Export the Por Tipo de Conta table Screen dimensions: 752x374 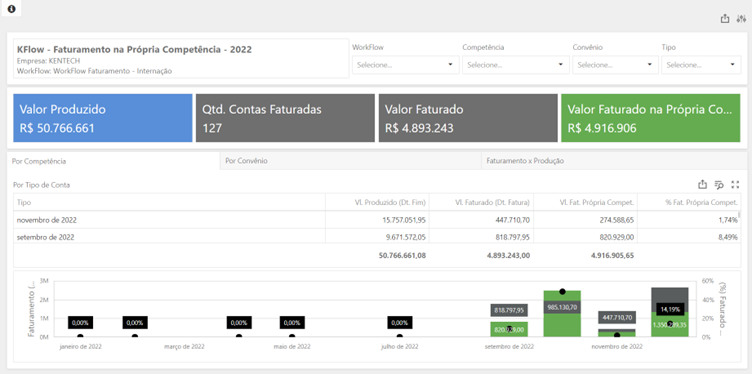702,185
